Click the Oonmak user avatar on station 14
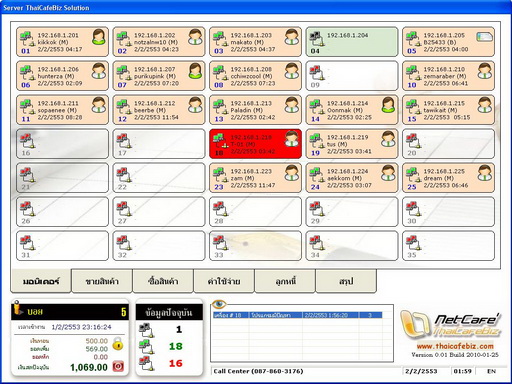Screen dimensions: 512x384 388,105
